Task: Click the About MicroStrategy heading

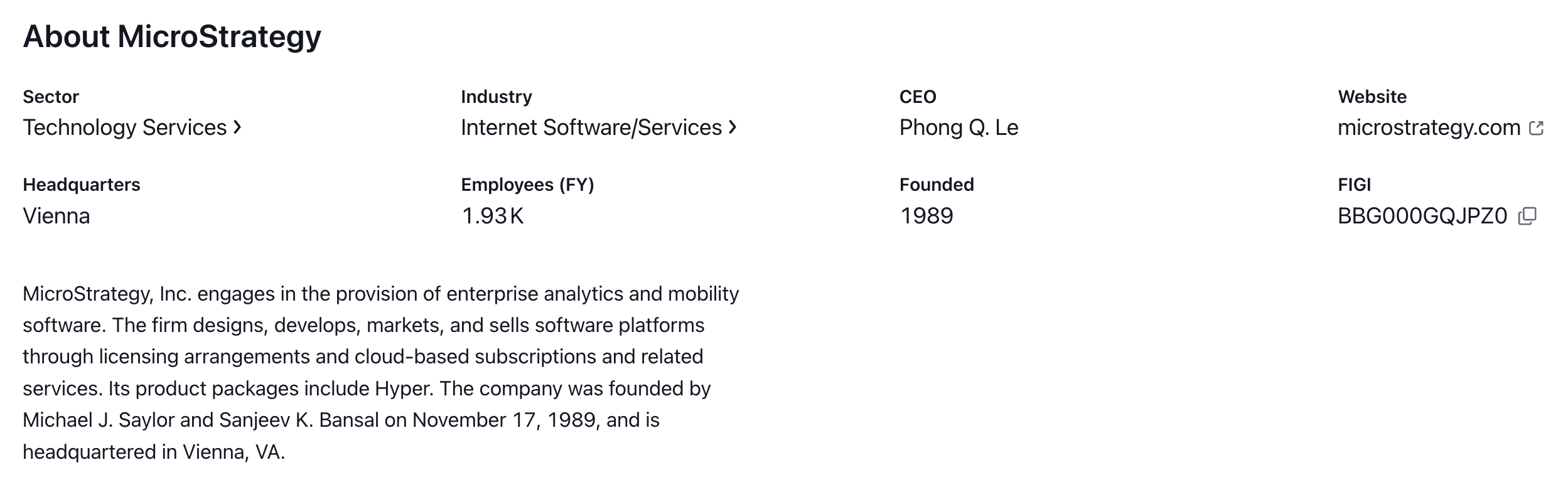Action: click(172, 36)
